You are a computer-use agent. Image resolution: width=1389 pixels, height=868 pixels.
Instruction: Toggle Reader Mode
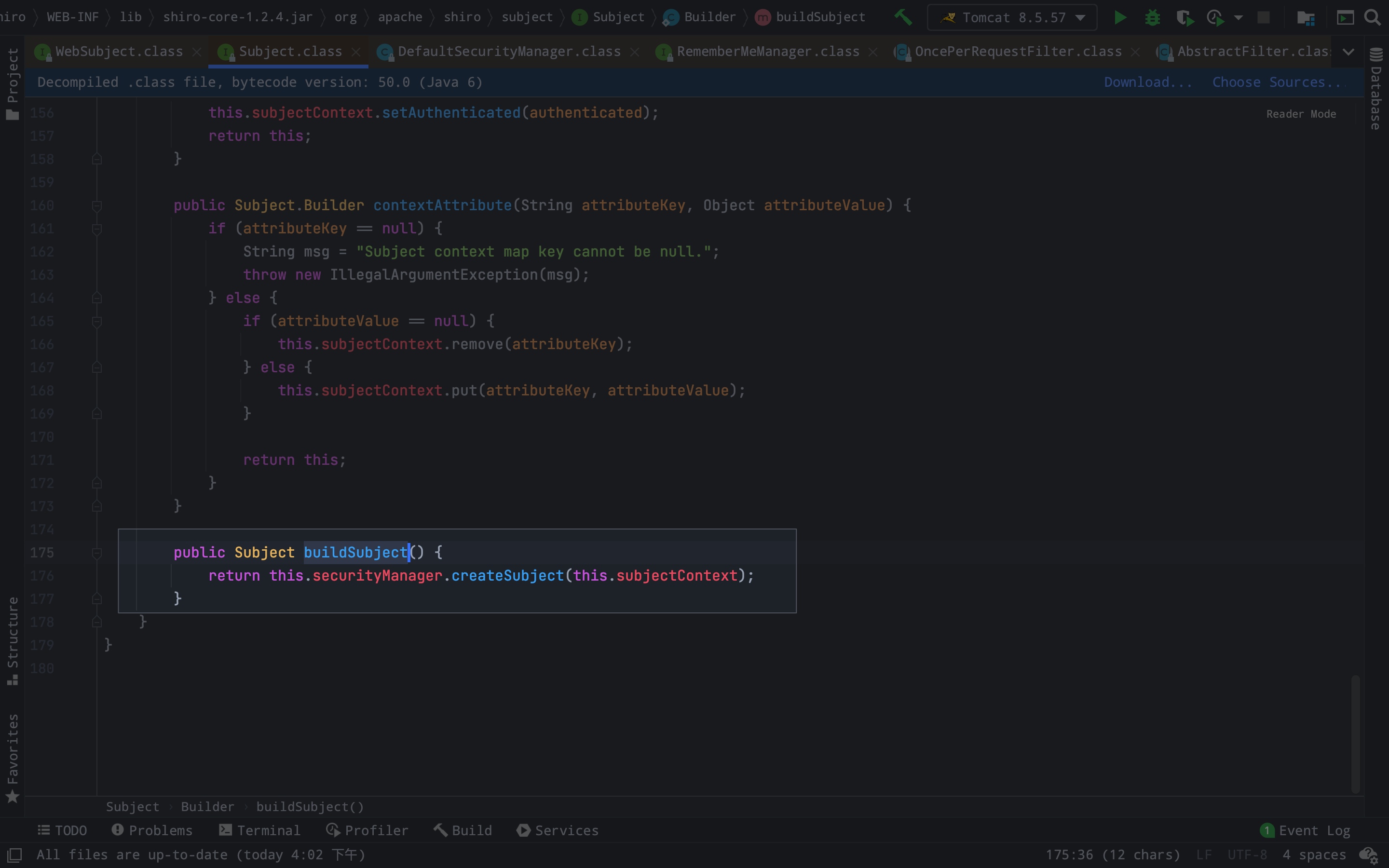1301,114
